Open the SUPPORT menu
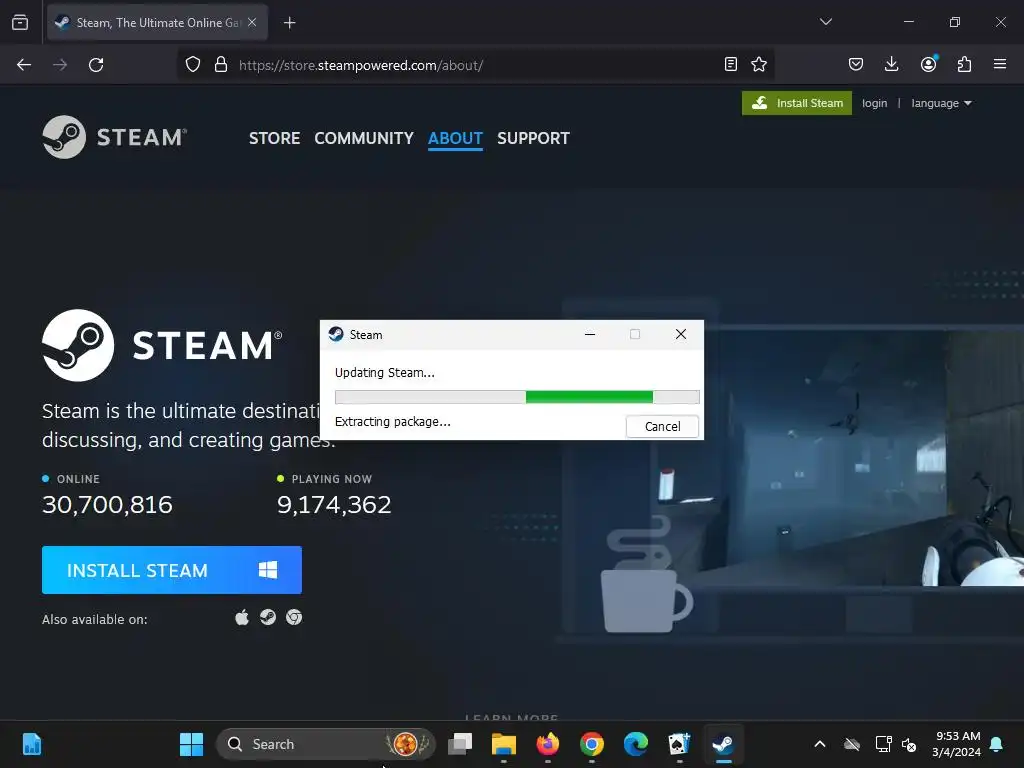The height and width of the screenshot is (768, 1024). click(x=533, y=138)
